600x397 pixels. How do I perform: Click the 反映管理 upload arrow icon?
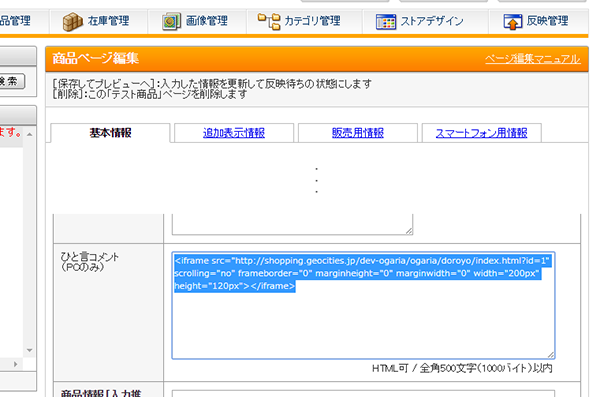coord(513,21)
